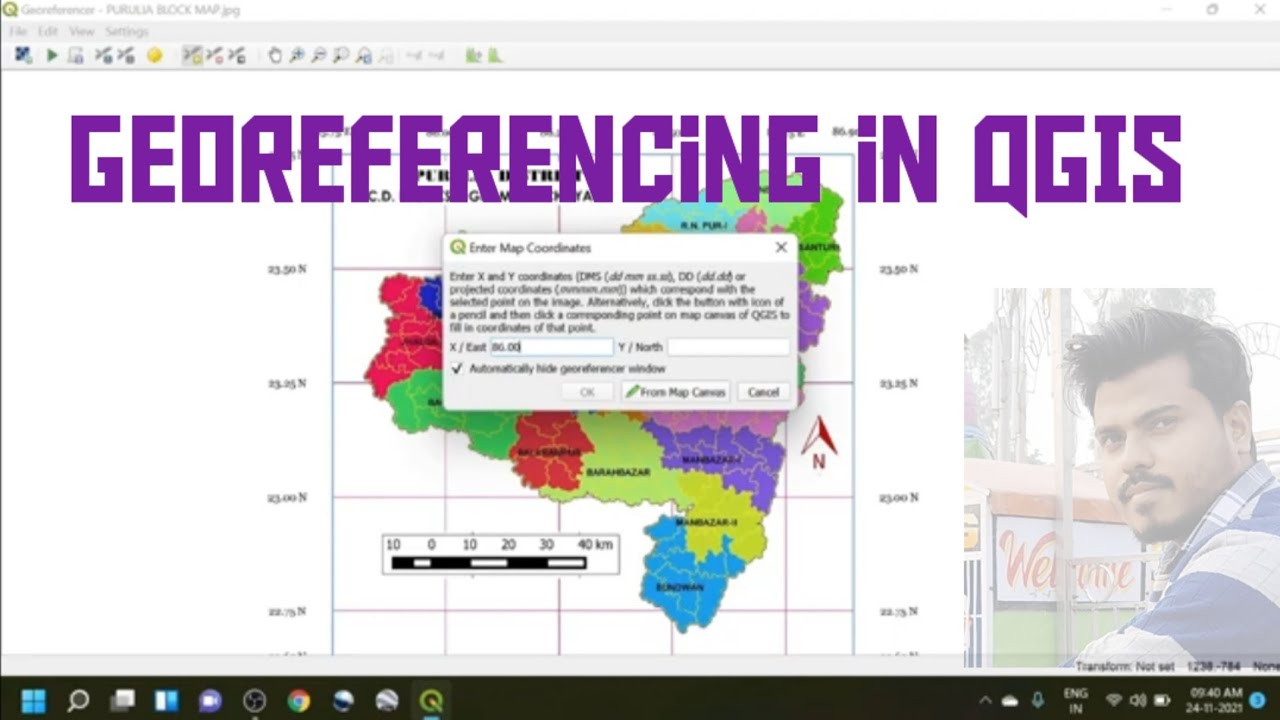Close the Enter Map Coordinates dialog

[x=781, y=247]
